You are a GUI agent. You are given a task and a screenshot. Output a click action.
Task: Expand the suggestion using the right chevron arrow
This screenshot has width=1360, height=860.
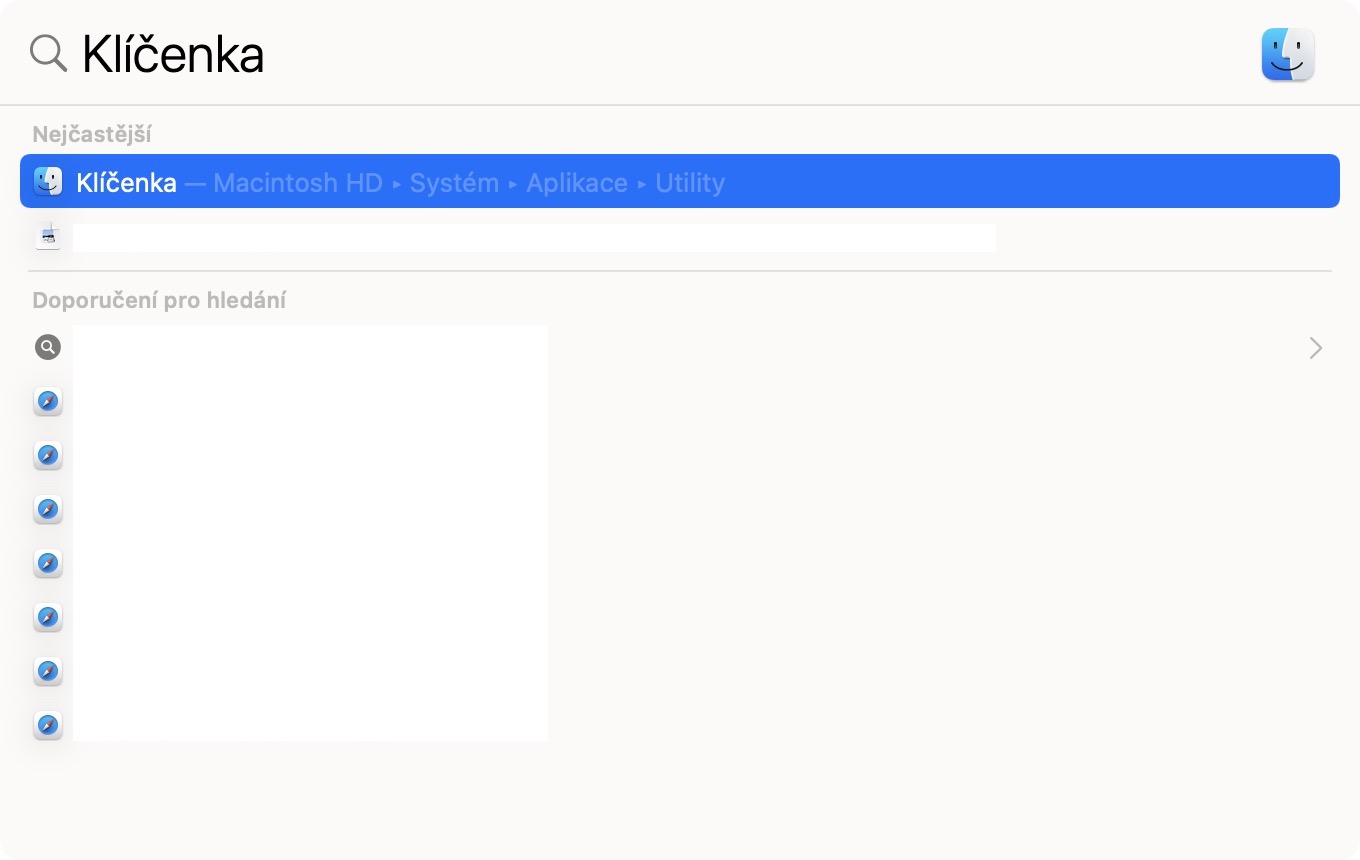(1315, 348)
